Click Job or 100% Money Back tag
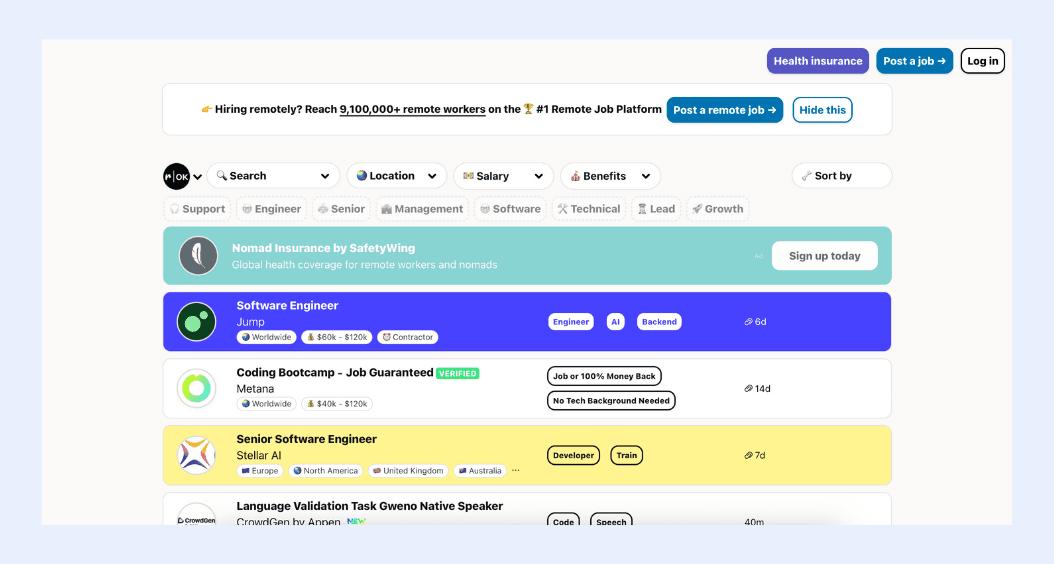 pos(604,376)
